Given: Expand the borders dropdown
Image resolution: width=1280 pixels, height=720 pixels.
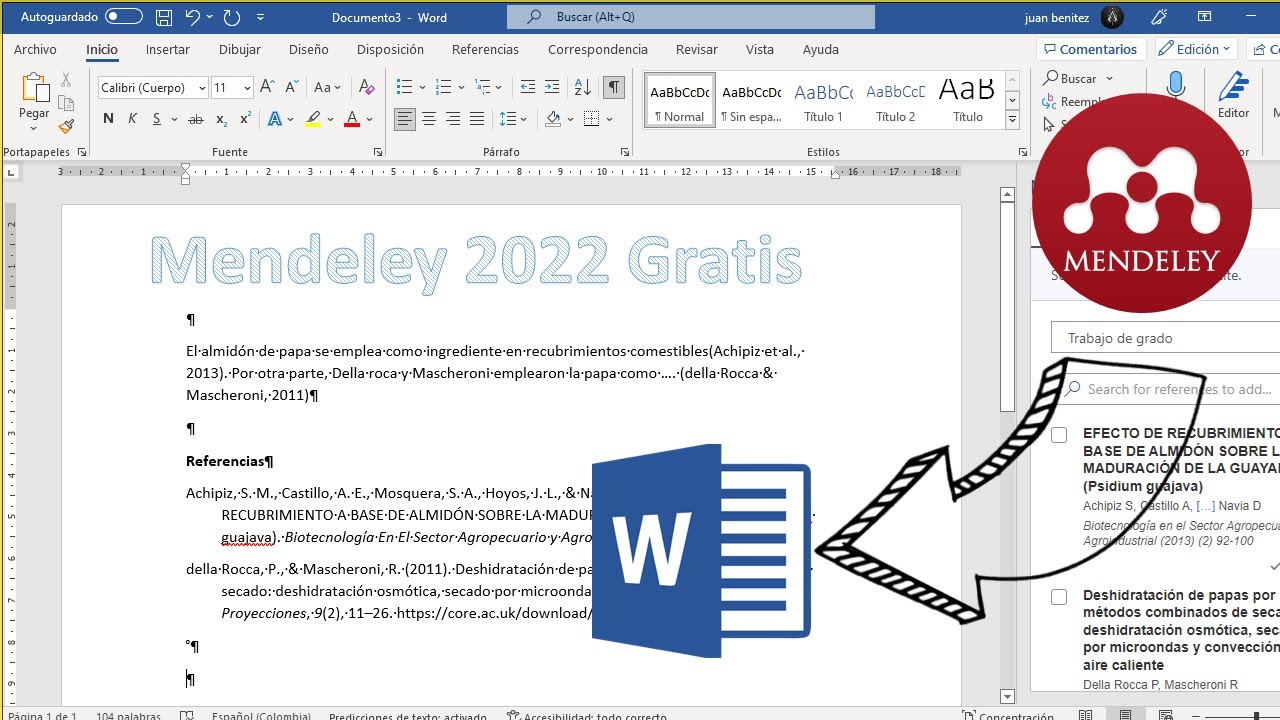Looking at the screenshot, I should coord(610,119).
